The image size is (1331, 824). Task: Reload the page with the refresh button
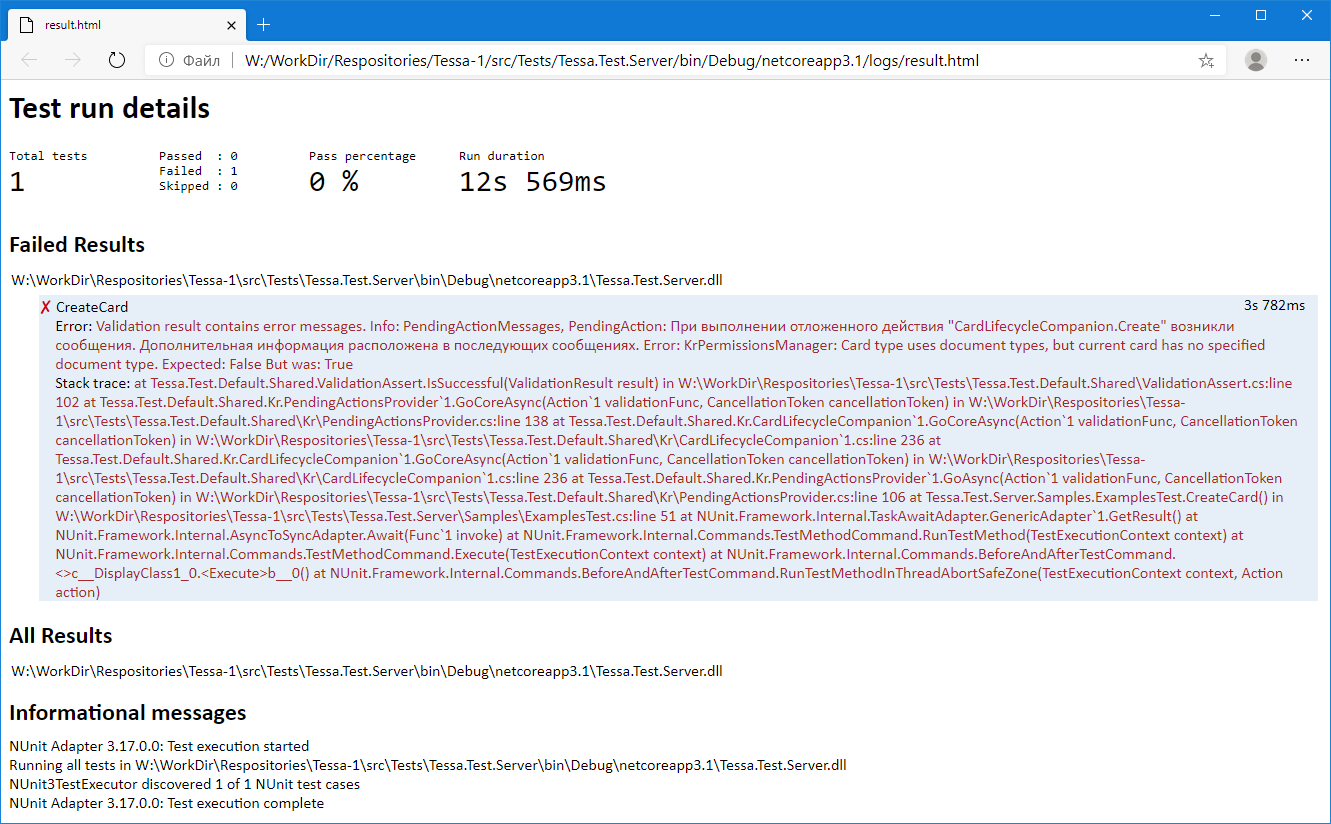point(117,60)
